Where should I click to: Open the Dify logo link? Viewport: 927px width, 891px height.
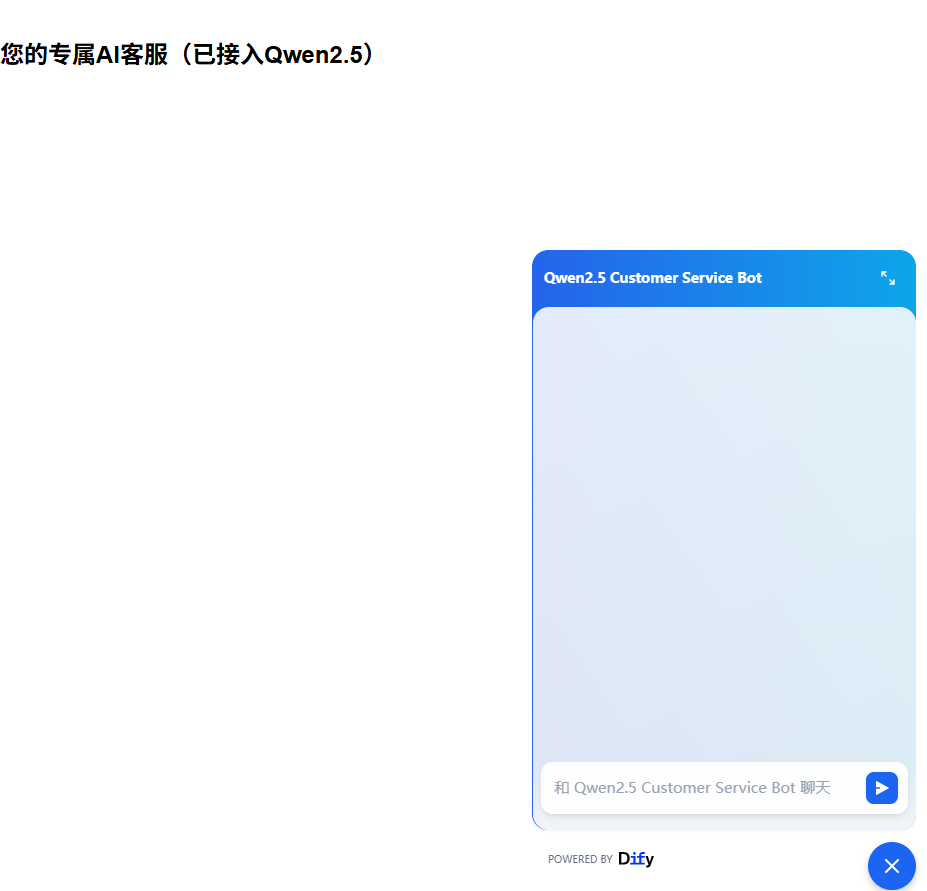(x=636, y=858)
